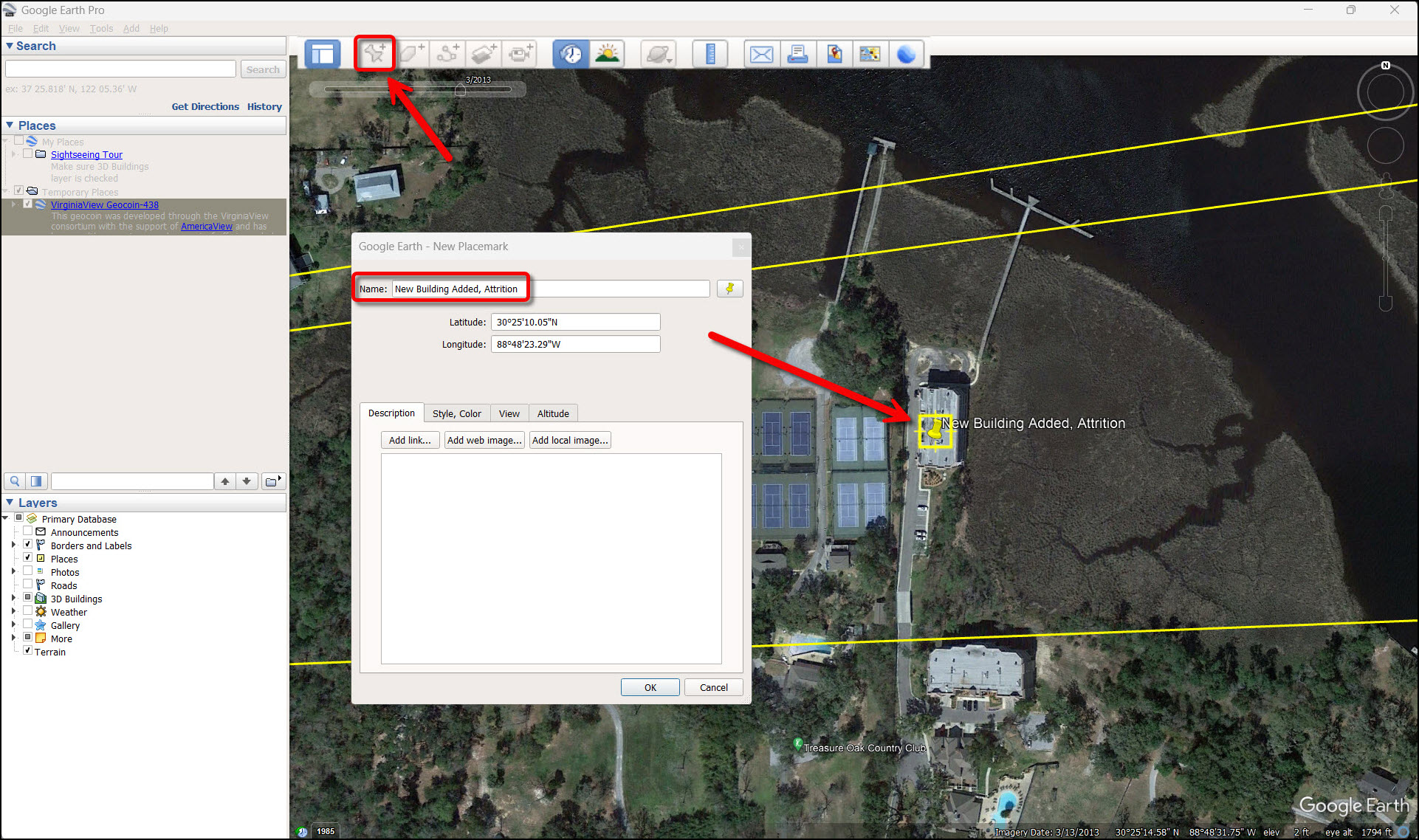Click the Get Directions link
Image resolution: width=1419 pixels, height=840 pixels.
[x=205, y=106]
